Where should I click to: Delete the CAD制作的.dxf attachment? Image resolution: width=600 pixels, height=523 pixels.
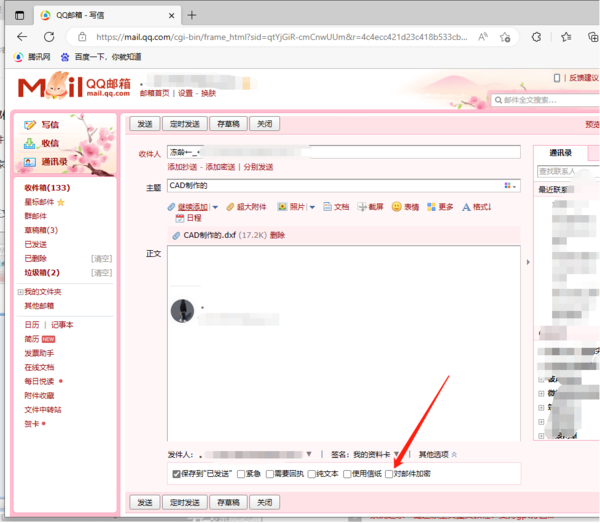pos(277,235)
